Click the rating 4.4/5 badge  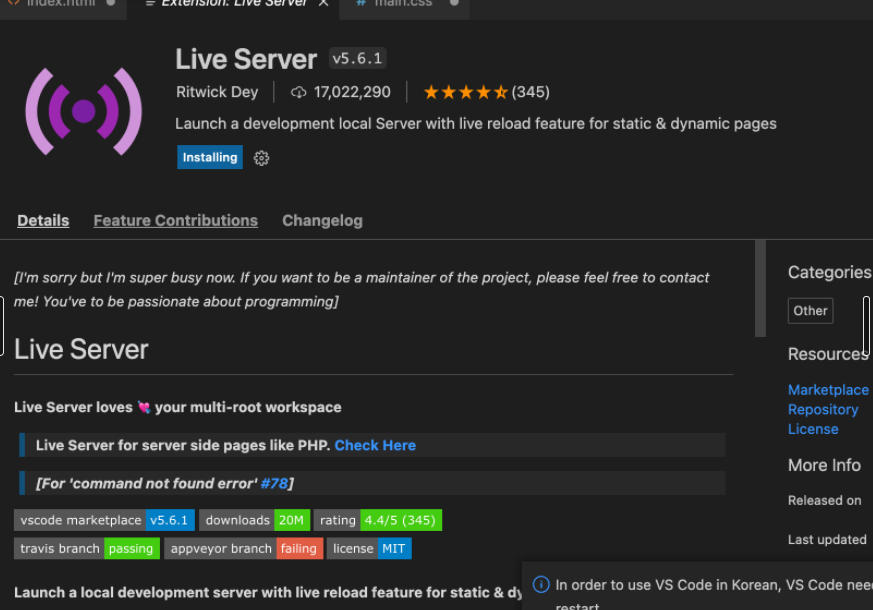coord(377,520)
